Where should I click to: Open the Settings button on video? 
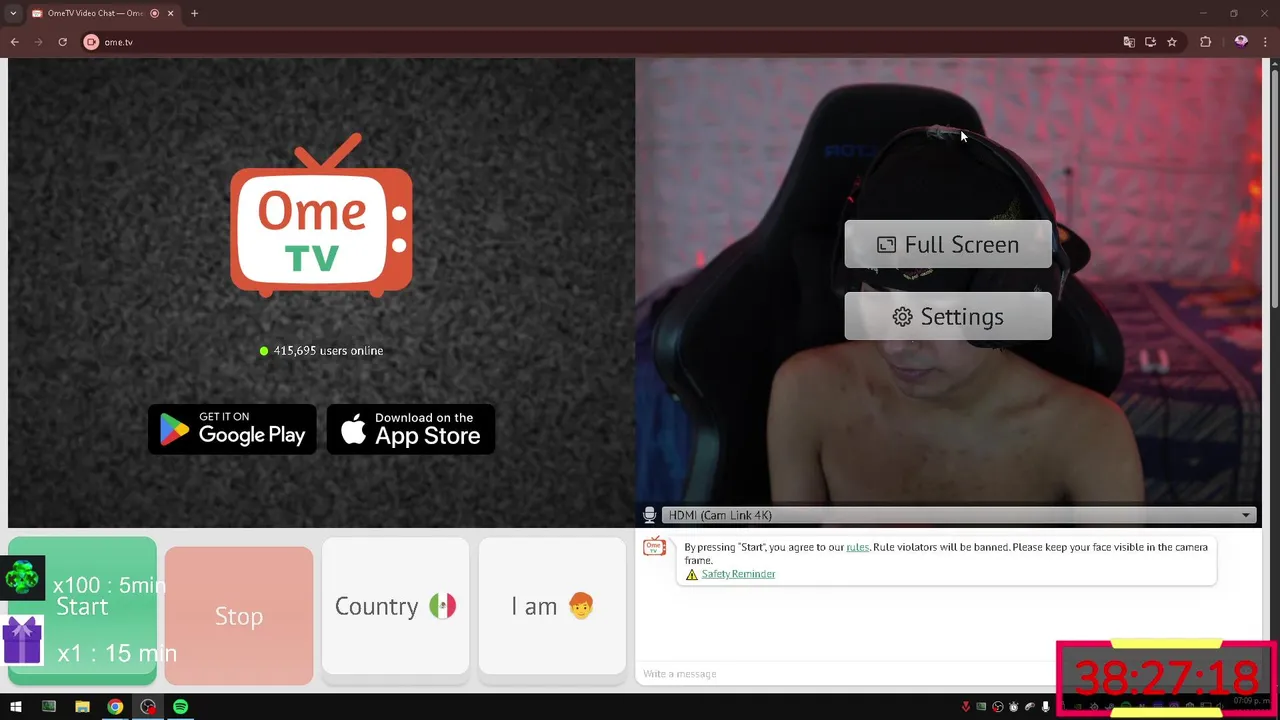pos(948,316)
